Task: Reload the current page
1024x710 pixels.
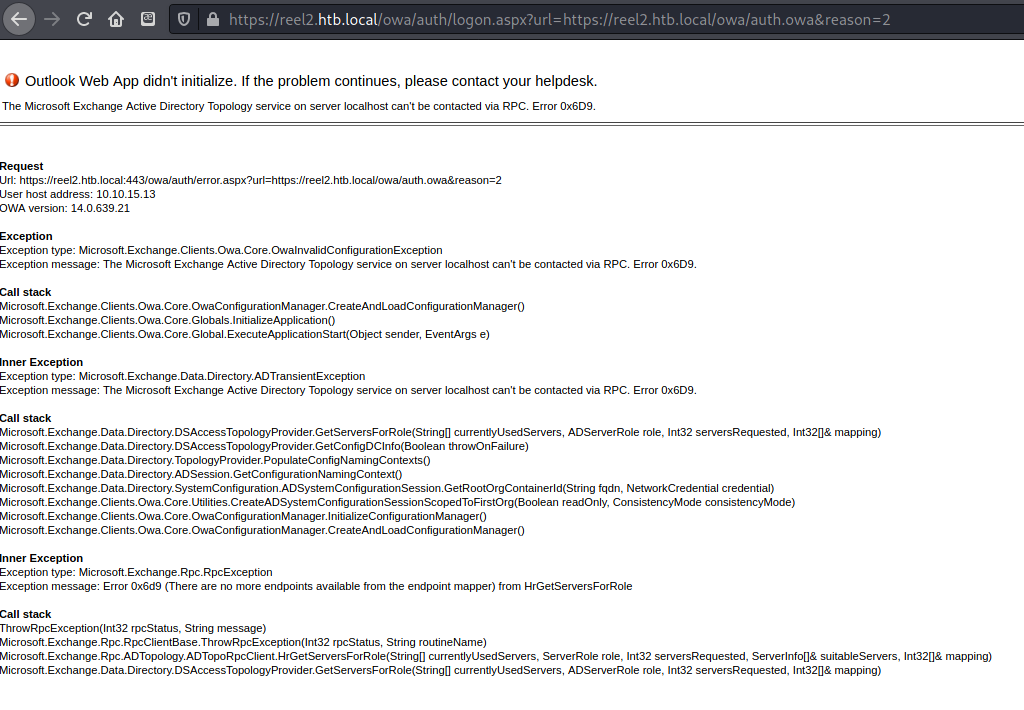Action: pyautogui.click(x=84, y=19)
